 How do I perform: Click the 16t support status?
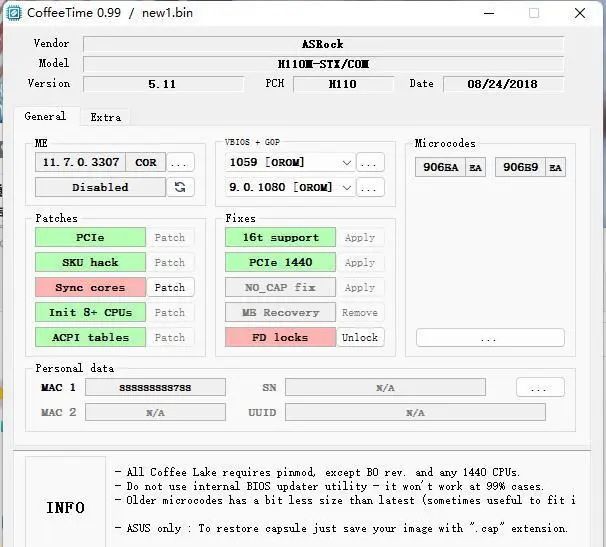(x=280, y=237)
